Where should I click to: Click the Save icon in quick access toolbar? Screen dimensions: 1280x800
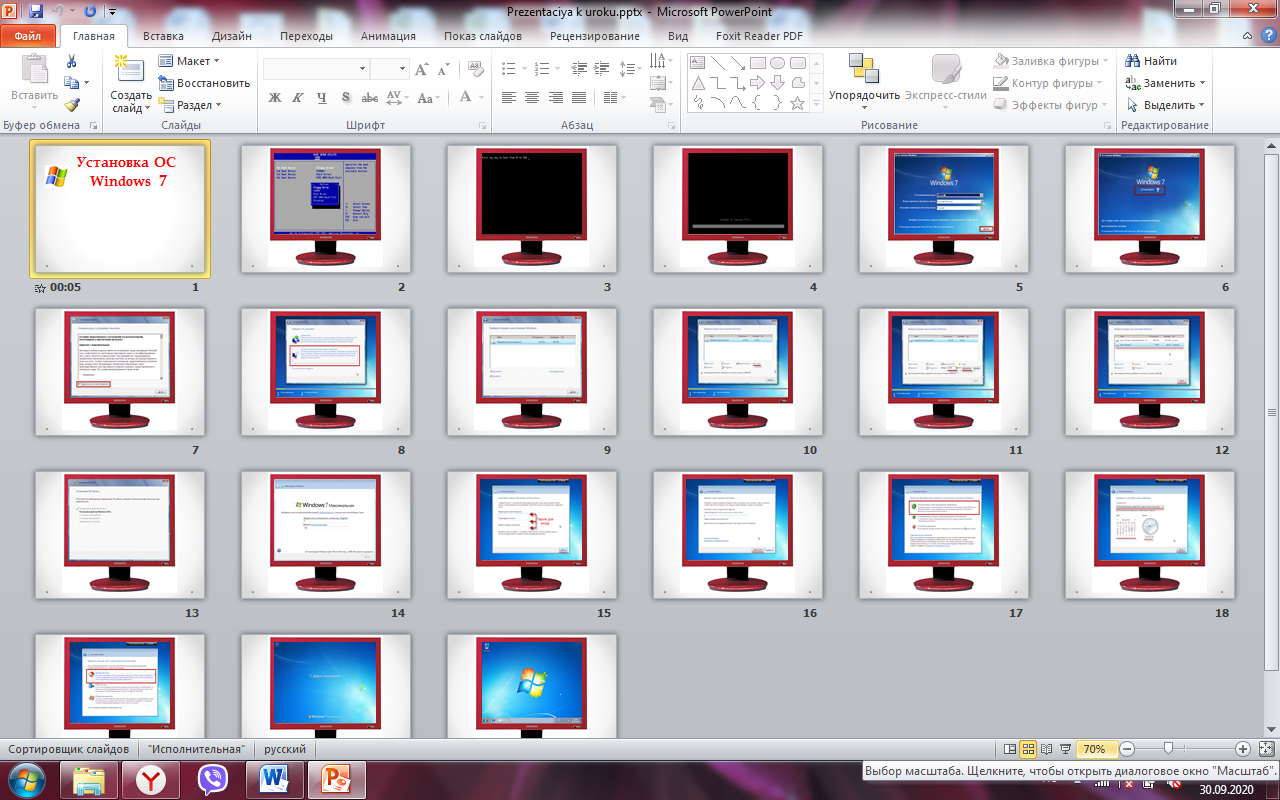pyautogui.click(x=36, y=12)
